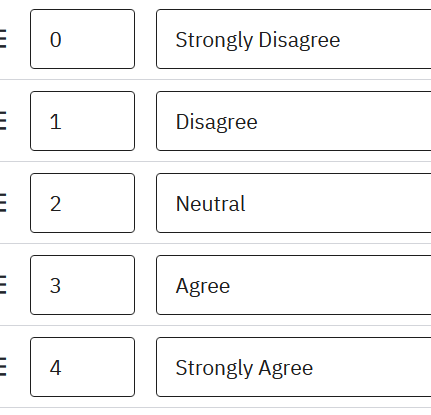Viewport: 431px width, 415px height.
Task: Place cursor after the word Neutral
Action: coord(246,204)
